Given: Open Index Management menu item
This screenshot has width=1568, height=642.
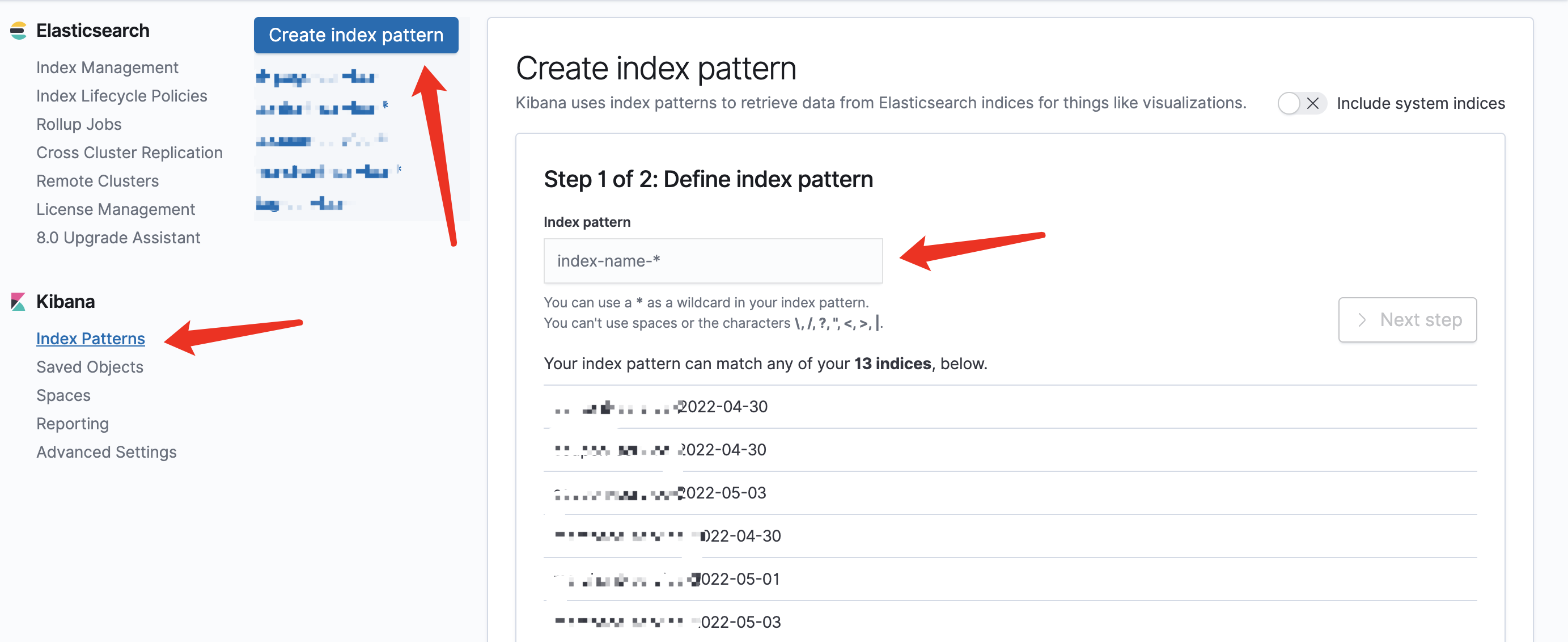Looking at the screenshot, I should 107,67.
